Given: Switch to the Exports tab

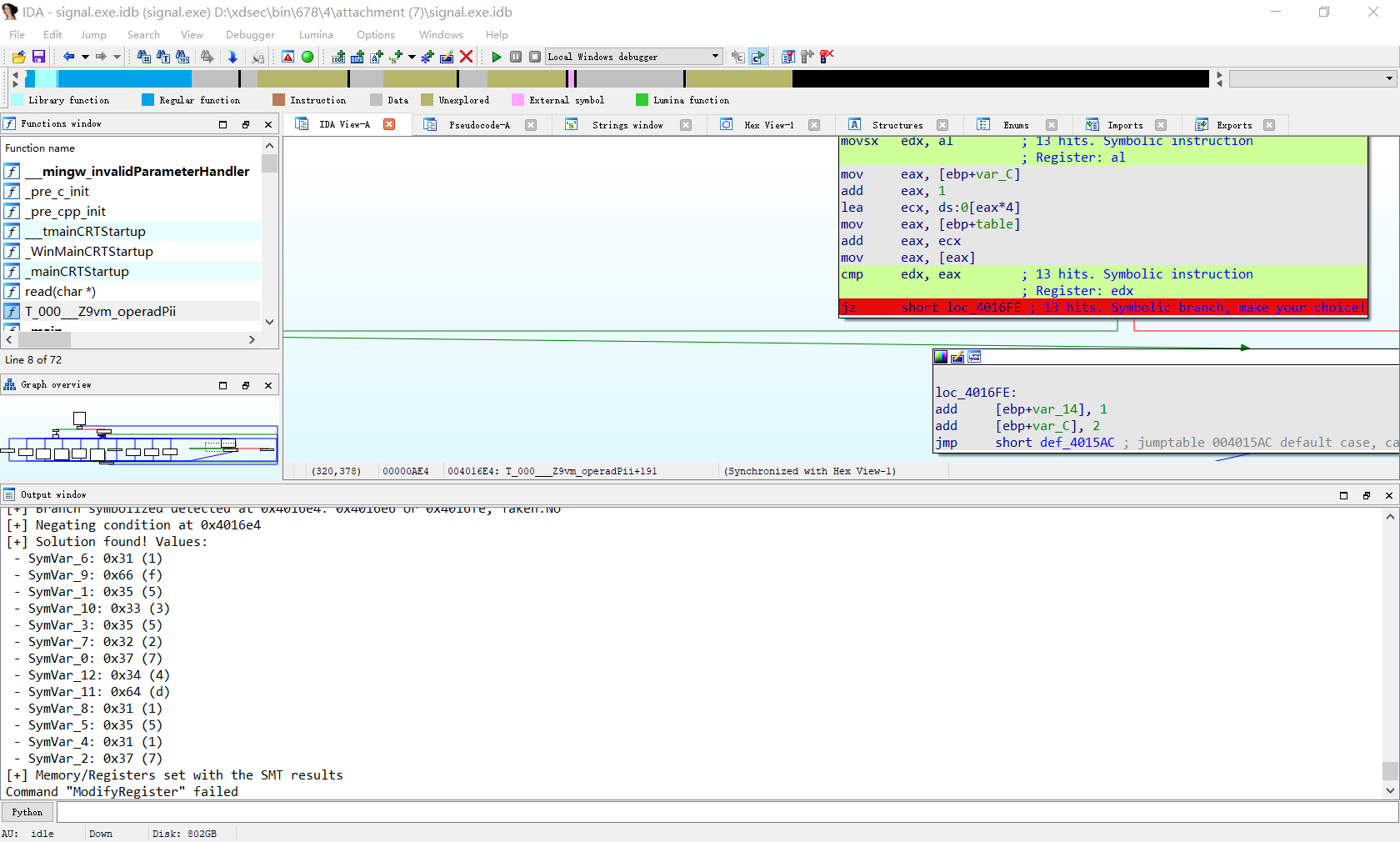Looking at the screenshot, I should pyautogui.click(x=1234, y=125).
